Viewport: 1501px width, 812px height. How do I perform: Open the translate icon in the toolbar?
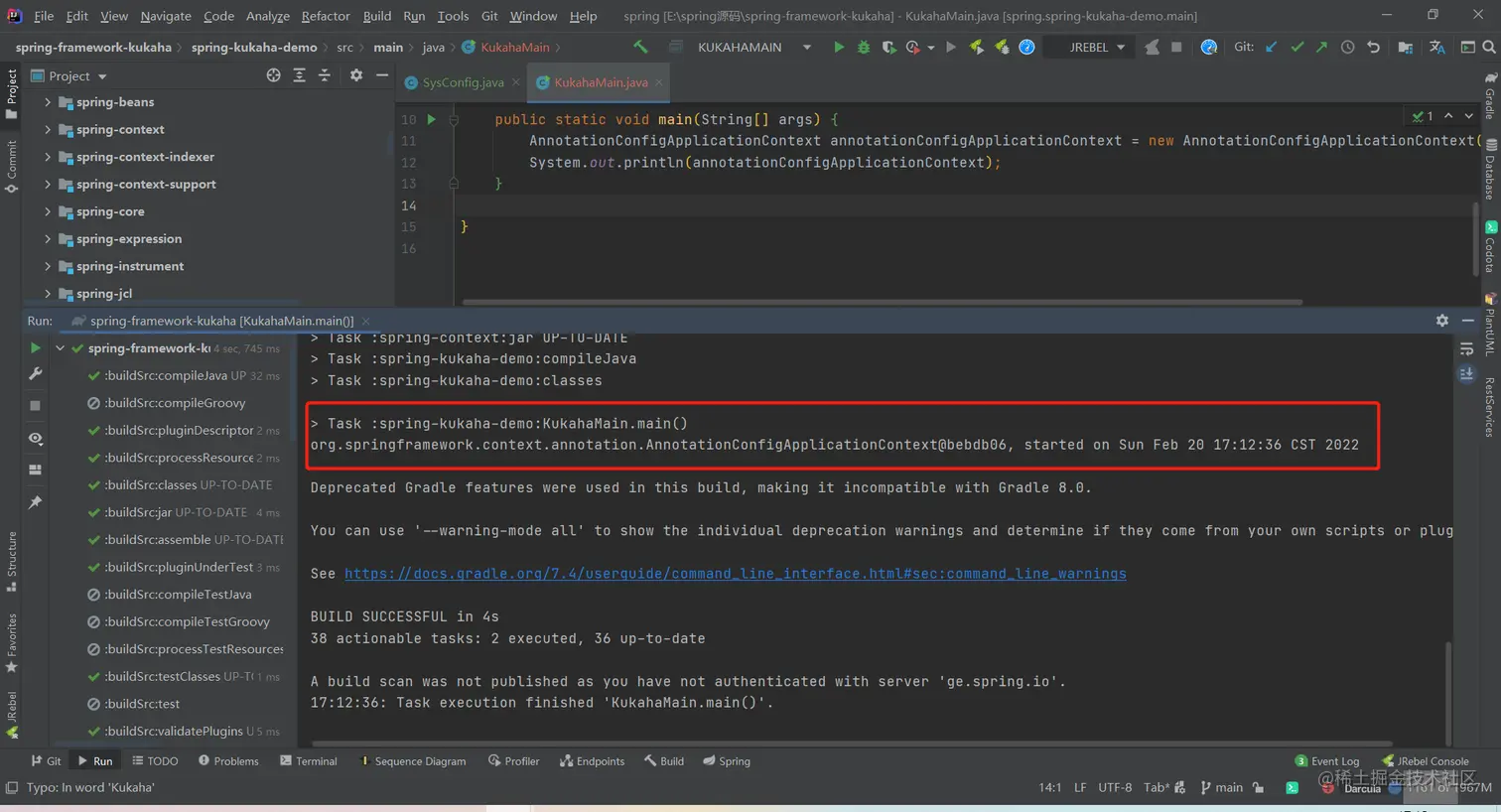click(1436, 47)
